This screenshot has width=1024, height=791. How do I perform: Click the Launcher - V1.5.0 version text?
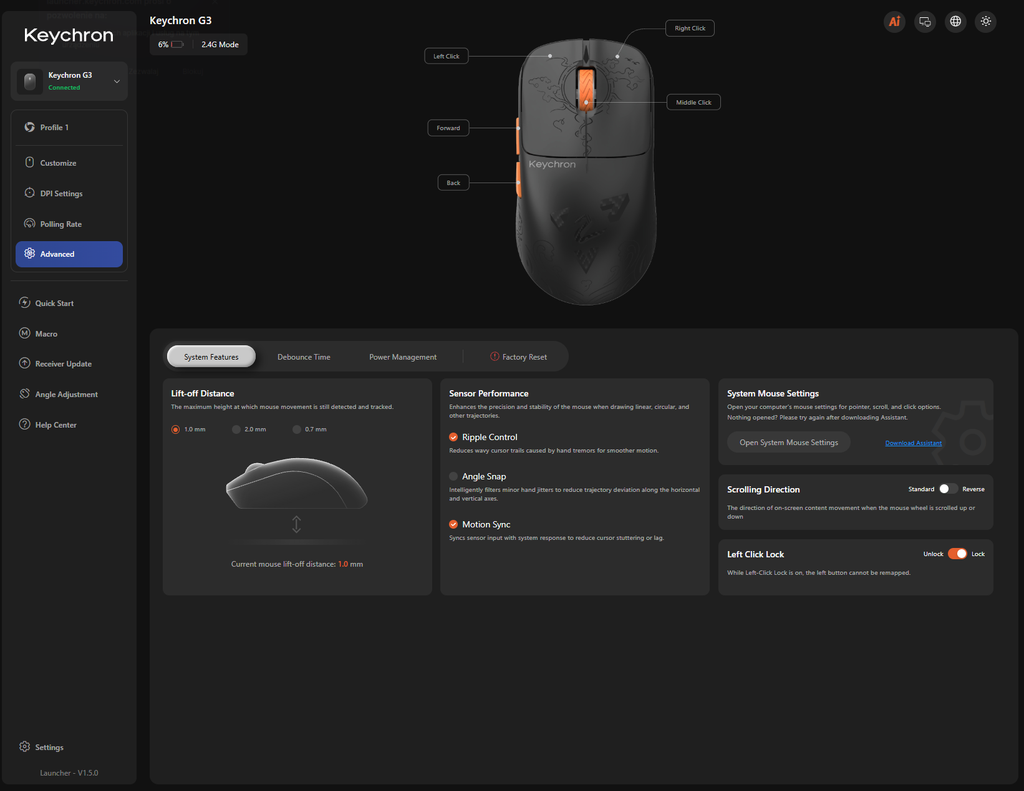[69, 773]
